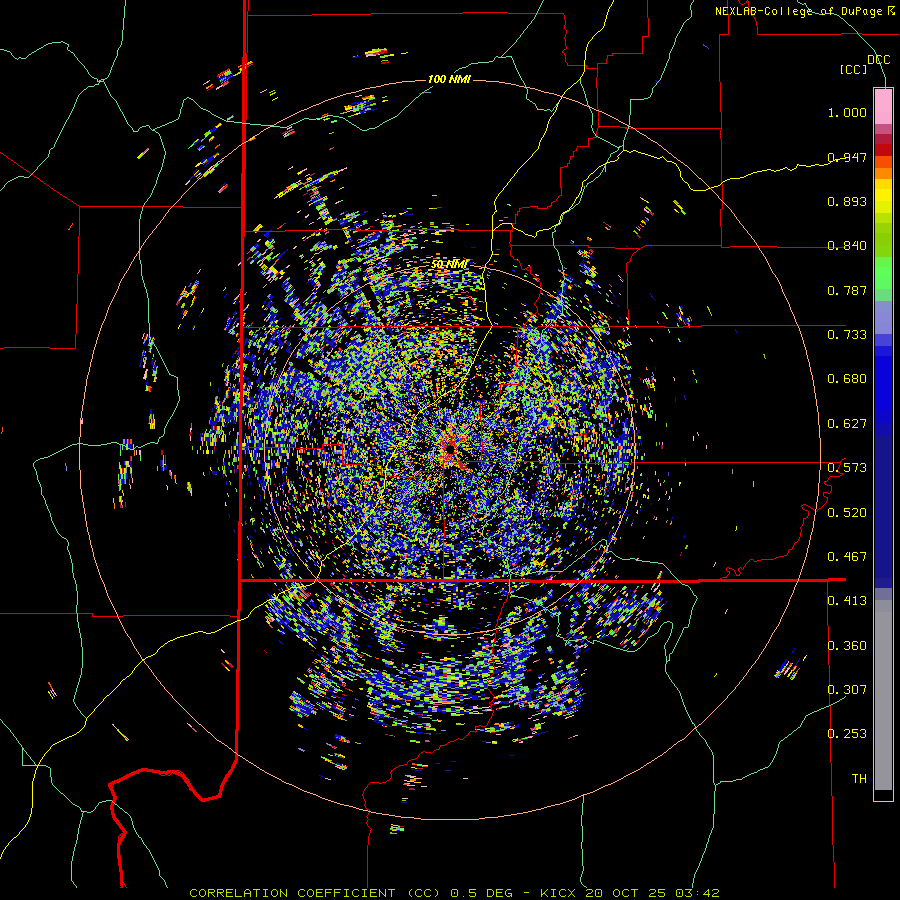Click the 0.360 scale value
The width and height of the screenshot is (900, 900).
point(847,645)
